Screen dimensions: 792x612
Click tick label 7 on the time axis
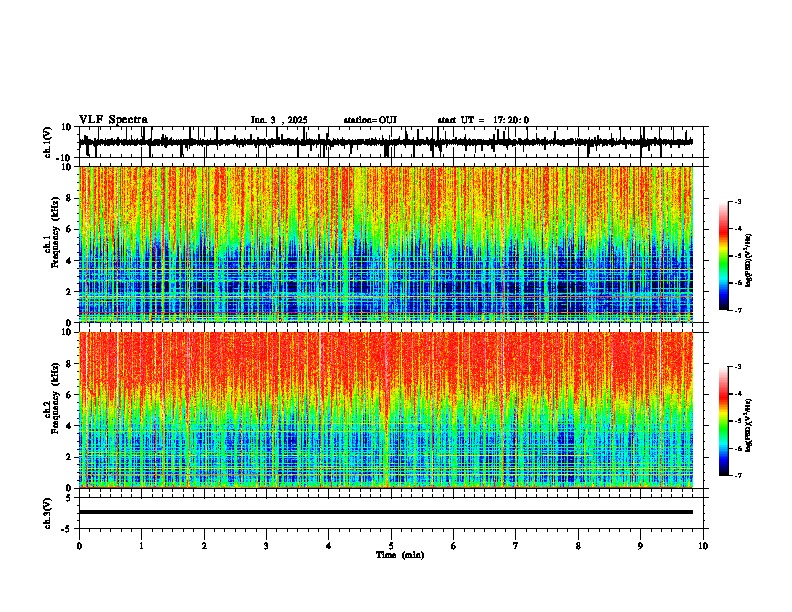516,546
